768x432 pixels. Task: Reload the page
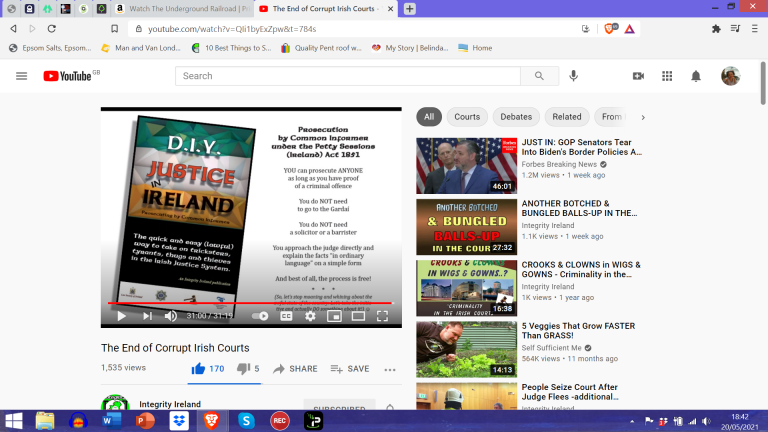[x=51, y=29]
